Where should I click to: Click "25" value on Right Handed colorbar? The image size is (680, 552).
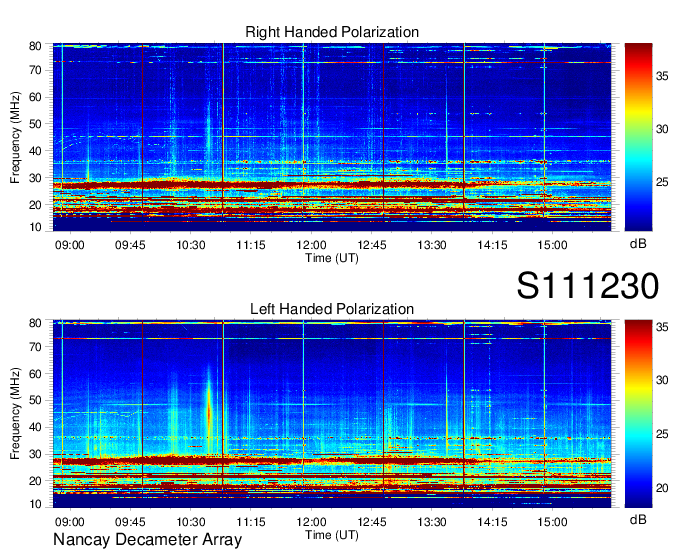tap(662, 182)
